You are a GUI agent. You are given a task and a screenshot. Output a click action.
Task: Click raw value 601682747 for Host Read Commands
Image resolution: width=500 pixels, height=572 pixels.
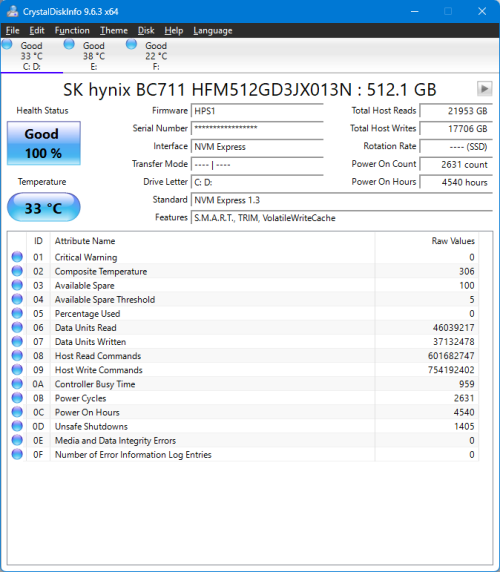point(451,356)
